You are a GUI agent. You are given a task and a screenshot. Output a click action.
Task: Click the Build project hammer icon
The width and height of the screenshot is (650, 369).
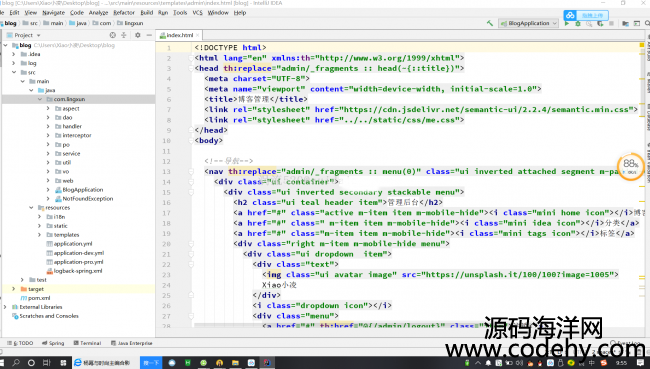point(490,23)
